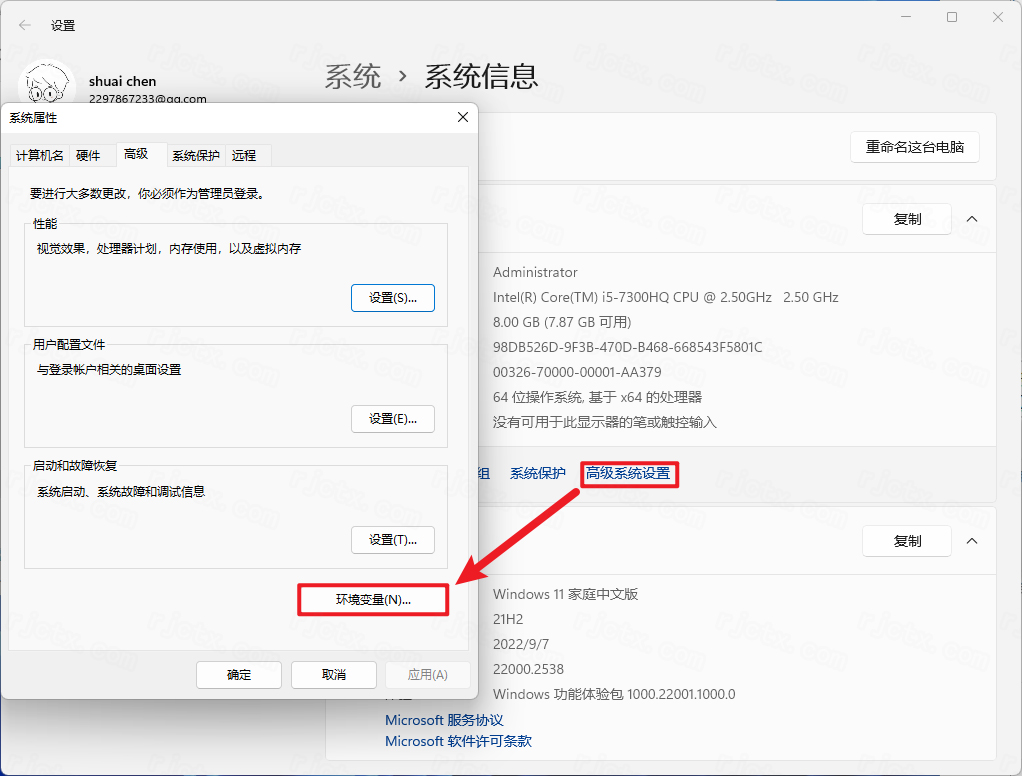Open the 高级系统设置 link
This screenshot has height=776, width=1022.
pos(628,473)
